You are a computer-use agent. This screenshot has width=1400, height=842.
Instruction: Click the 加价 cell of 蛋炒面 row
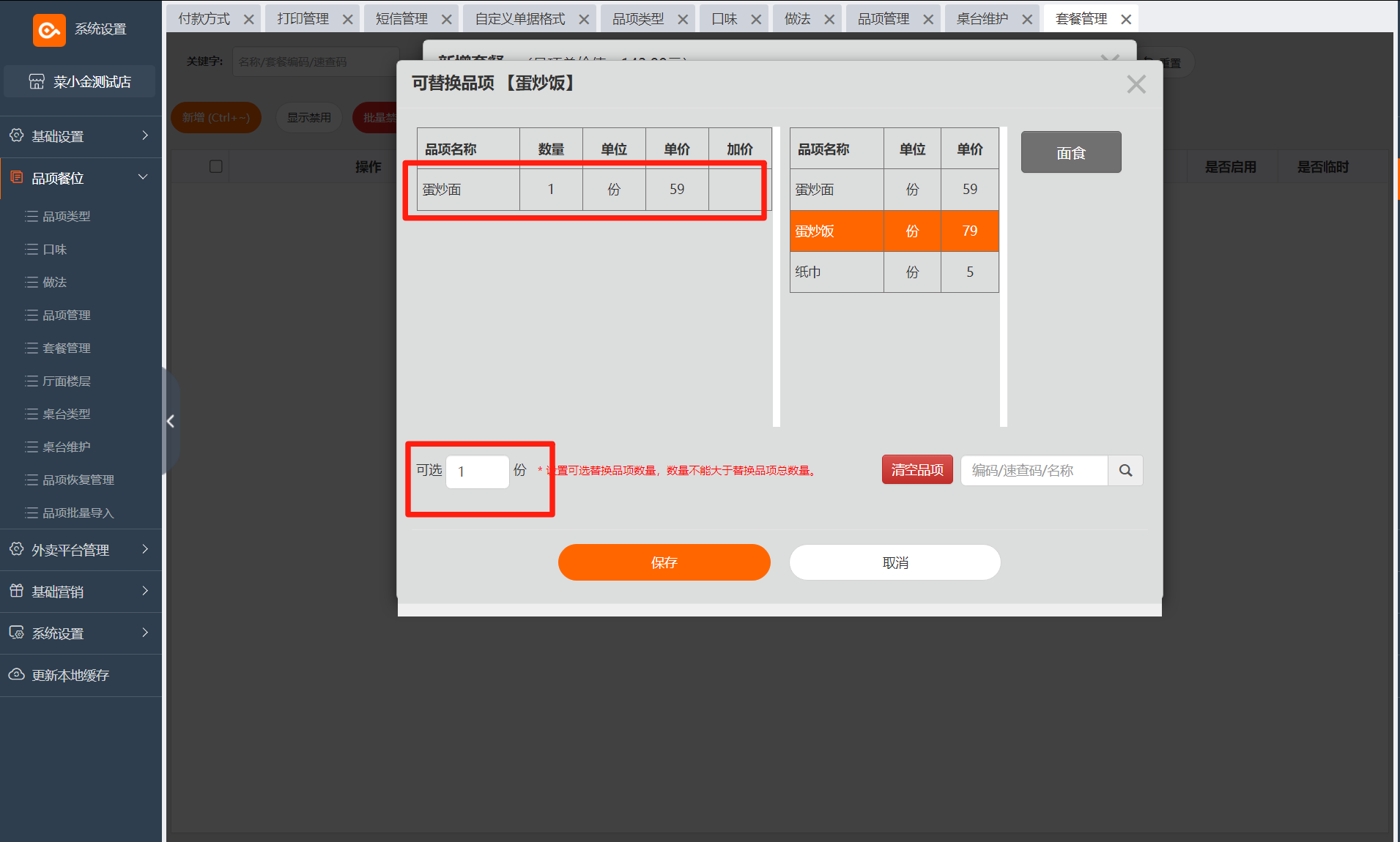(739, 190)
